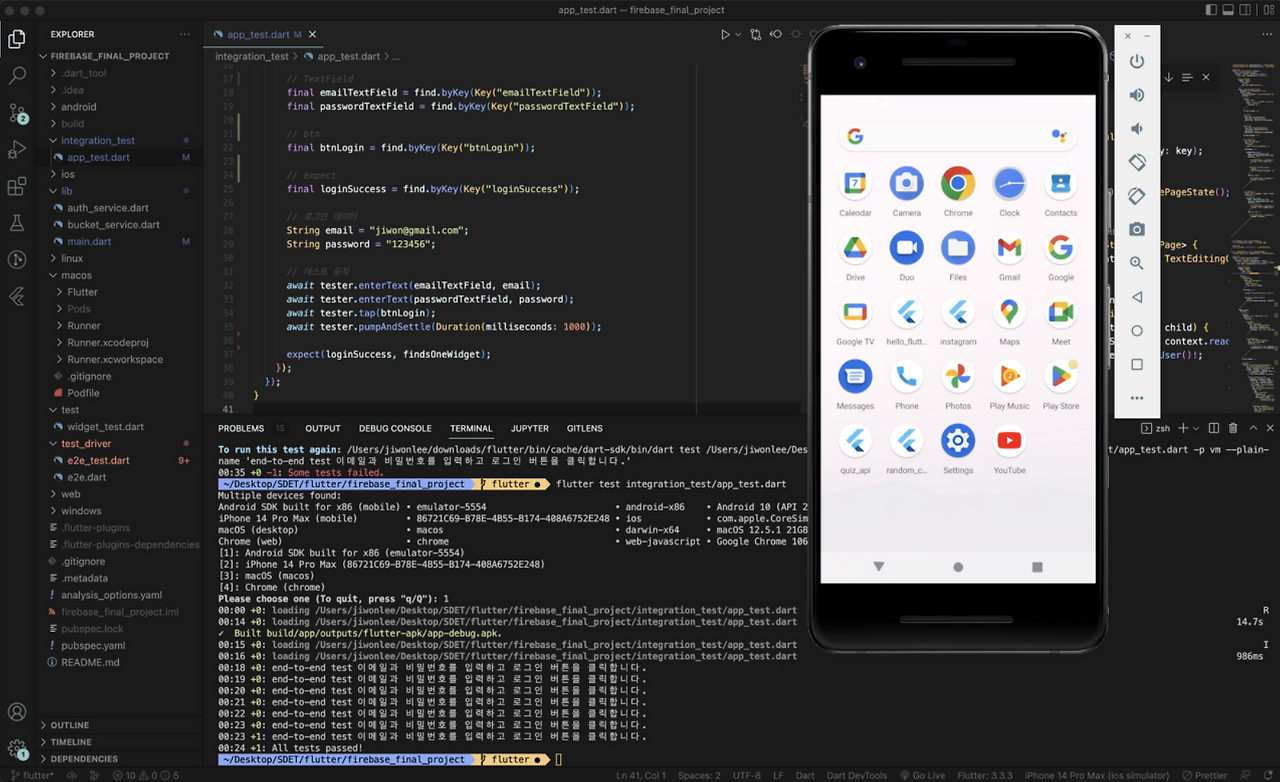Screen dimensions: 1280x782
Task: Open the Flutter sidebar view
Action: (17, 297)
